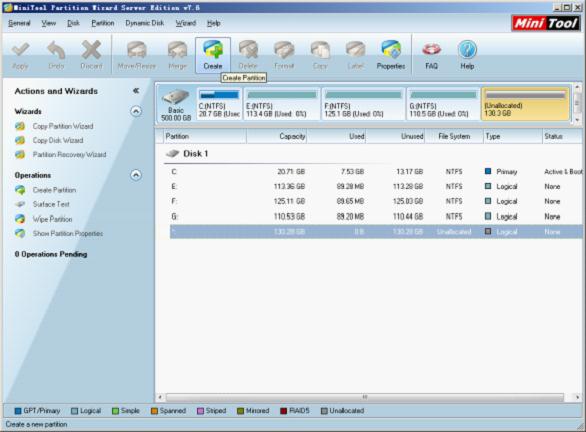Open the Partition menu
This screenshot has width=586, height=432.
point(103,23)
